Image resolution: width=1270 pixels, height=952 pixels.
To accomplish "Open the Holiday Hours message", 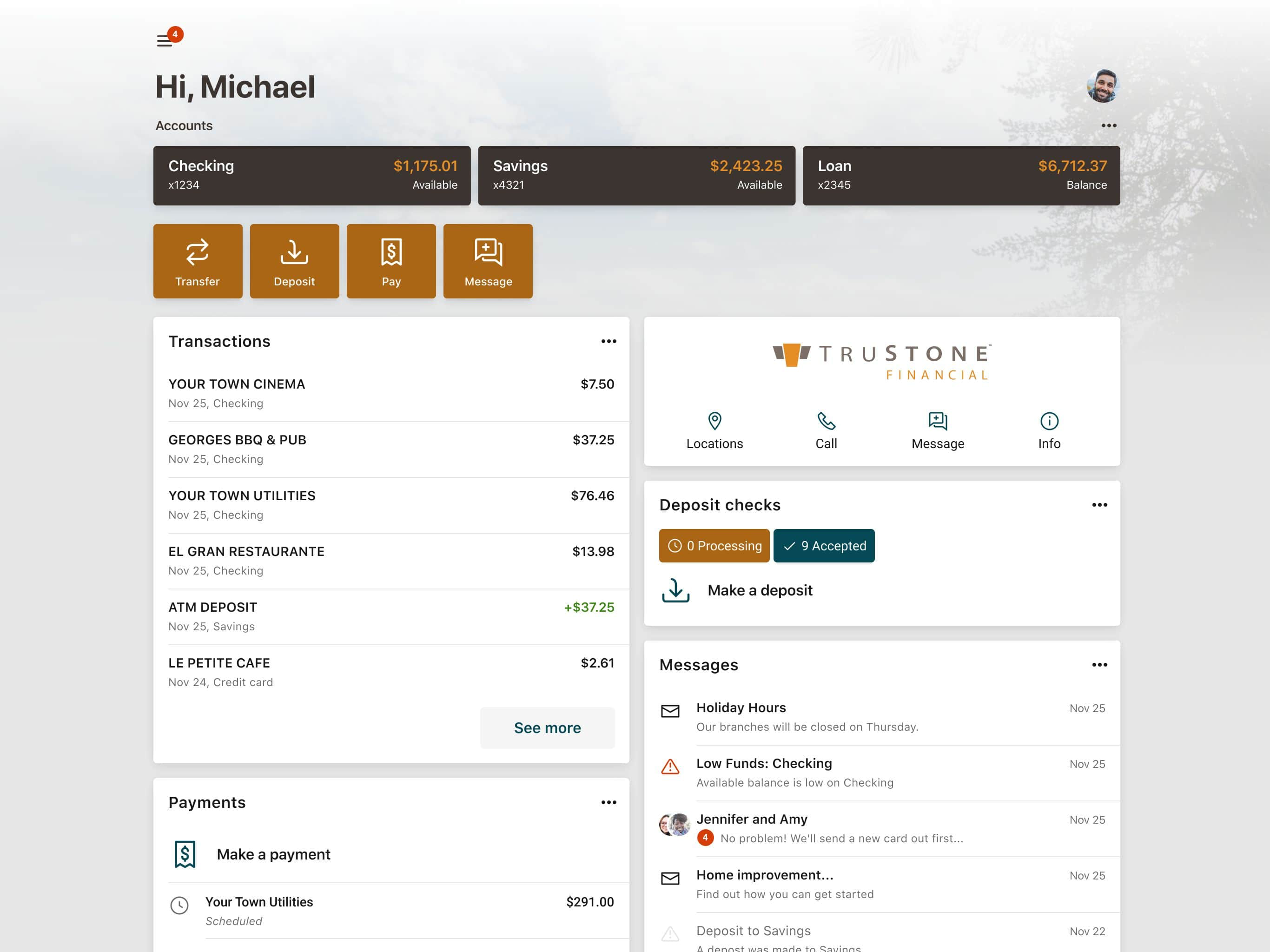I will (882, 717).
